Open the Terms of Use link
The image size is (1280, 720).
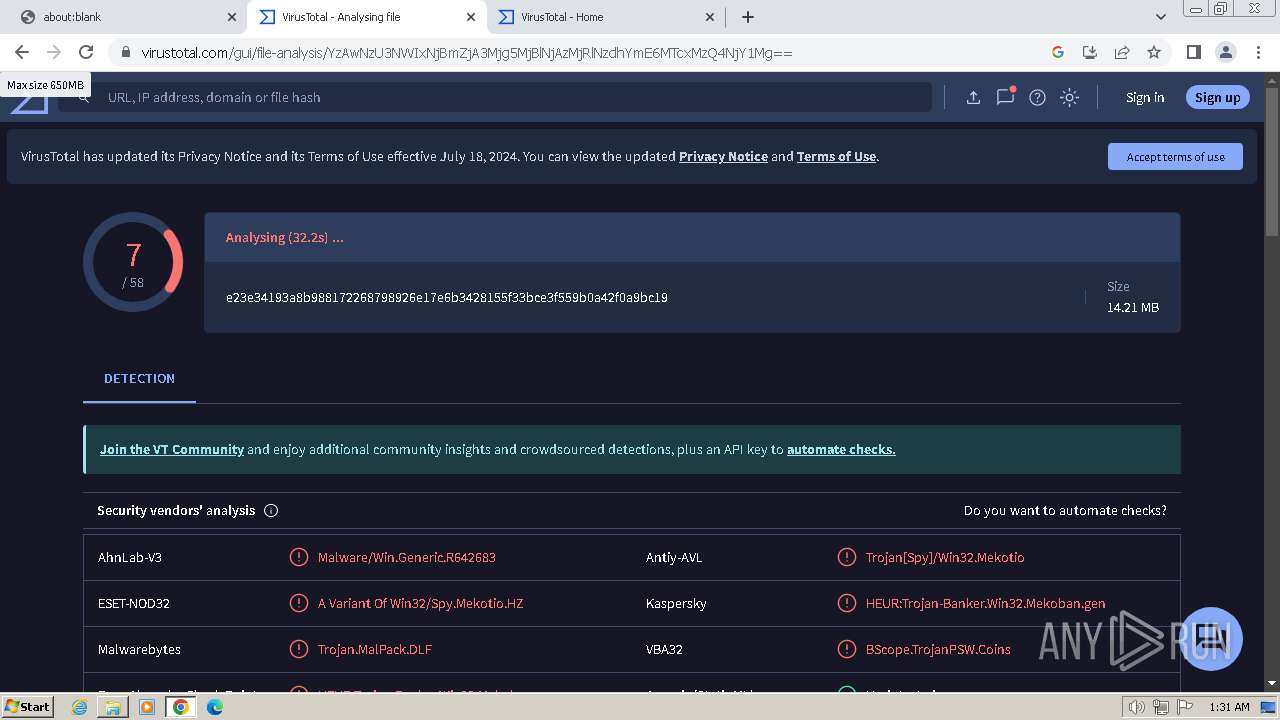click(836, 156)
